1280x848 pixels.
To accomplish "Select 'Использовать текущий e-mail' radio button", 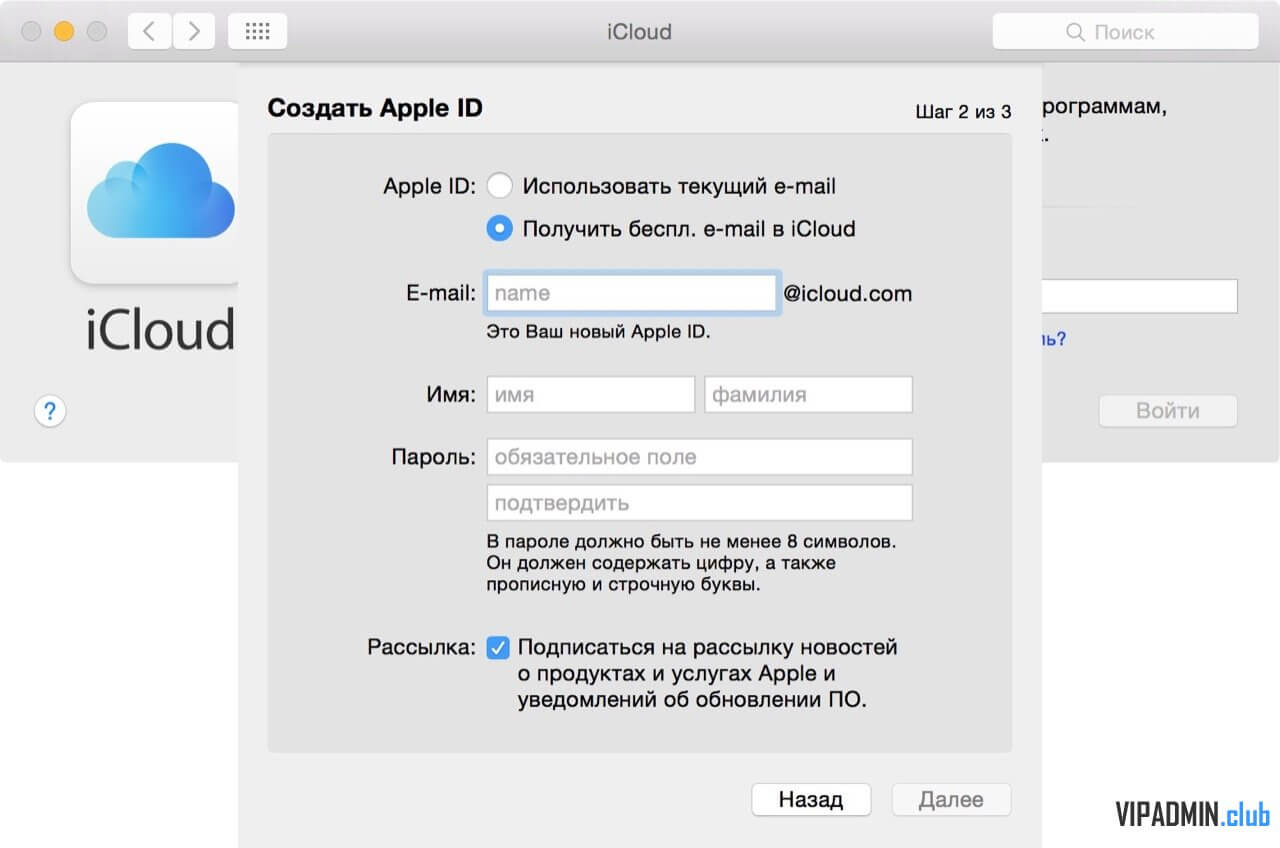I will (x=499, y=186).
